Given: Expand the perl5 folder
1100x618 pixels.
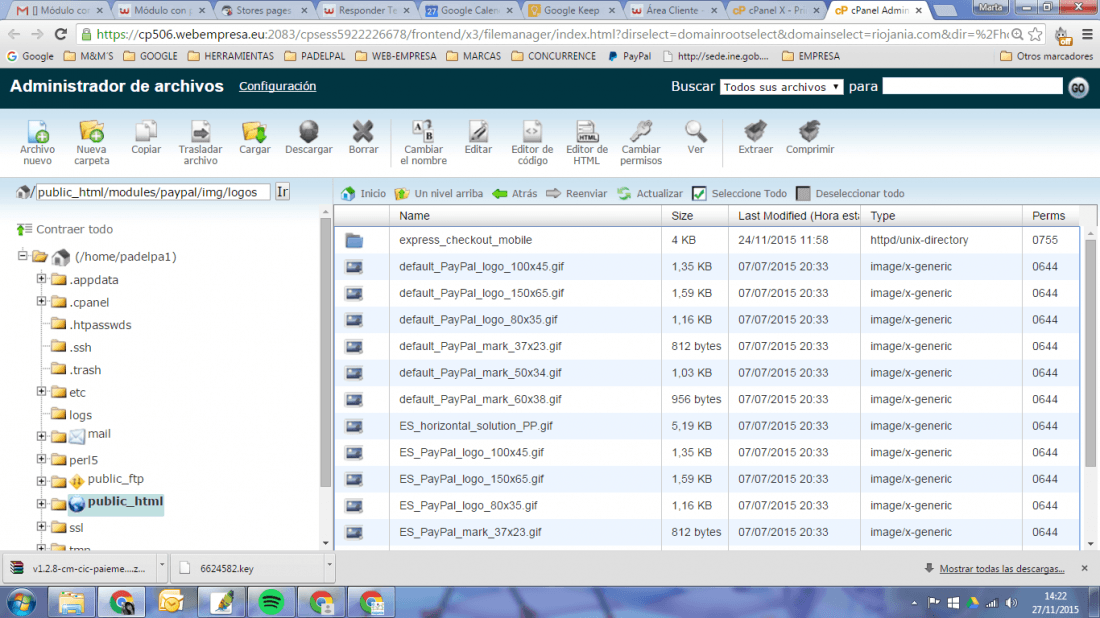Looking at the screenshot, I should tap(41, 459).
